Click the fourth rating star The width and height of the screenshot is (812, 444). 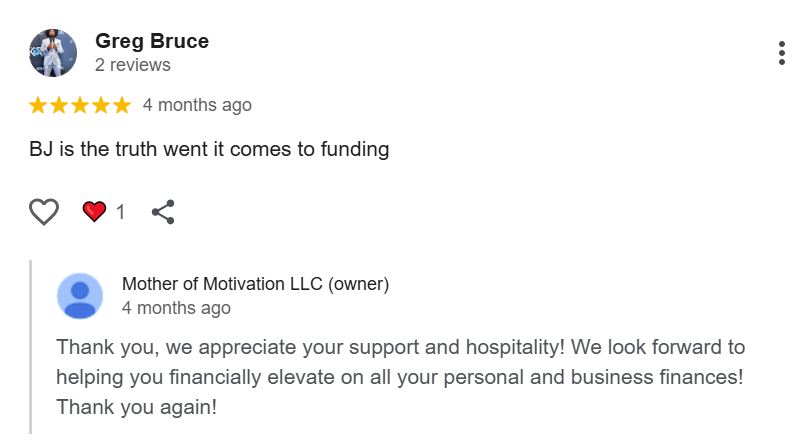(x=101, y=105)
